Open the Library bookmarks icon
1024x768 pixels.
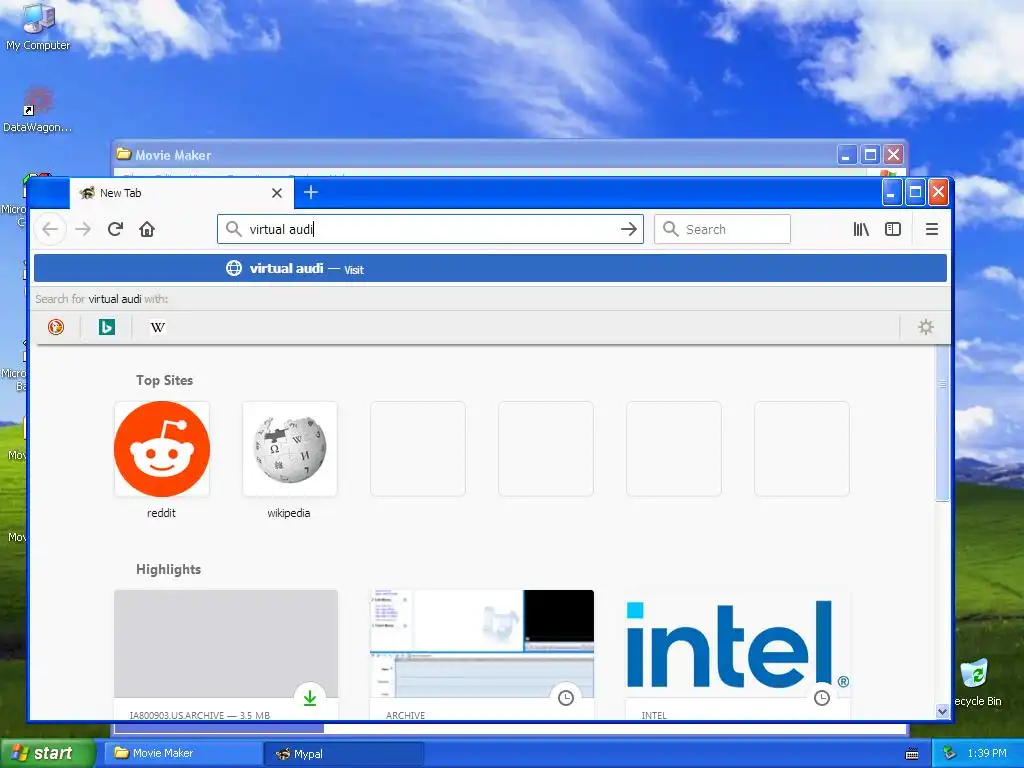(861, 229)
